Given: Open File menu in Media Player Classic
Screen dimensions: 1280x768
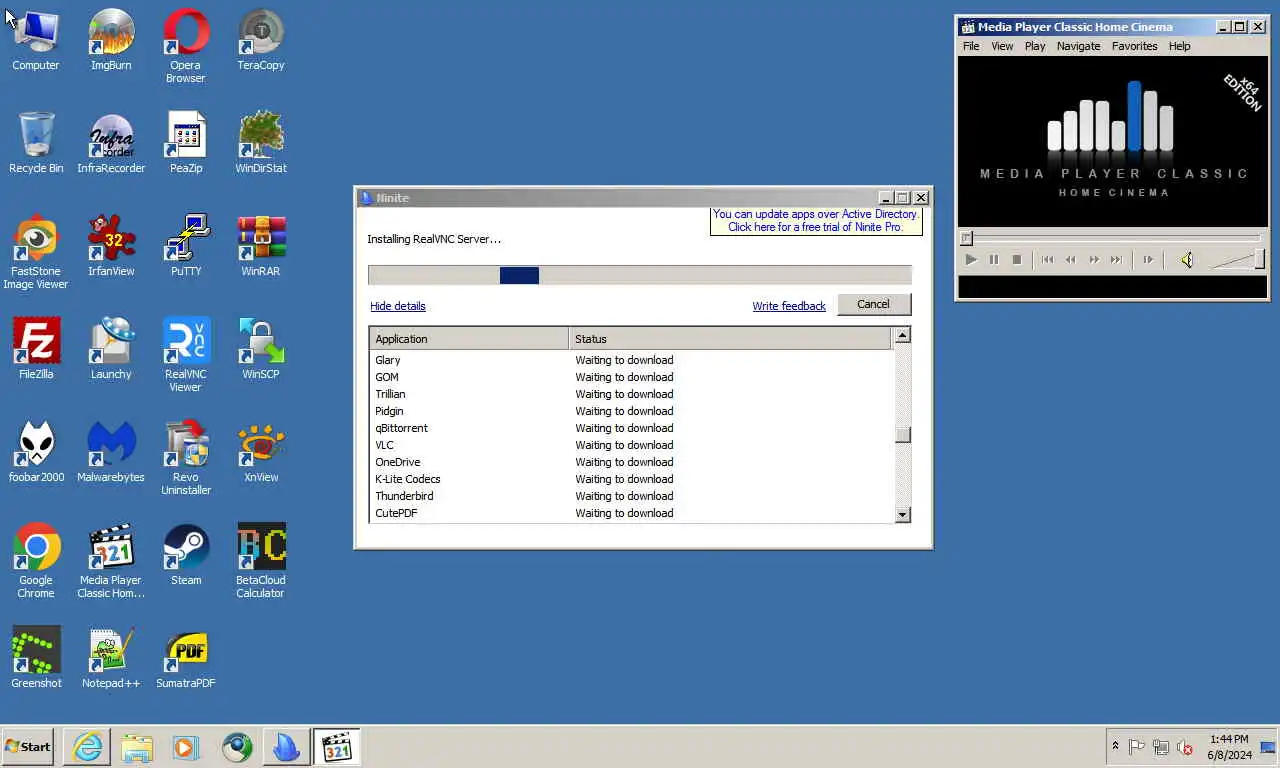Looking at the screenshot, I should [971, 46].
